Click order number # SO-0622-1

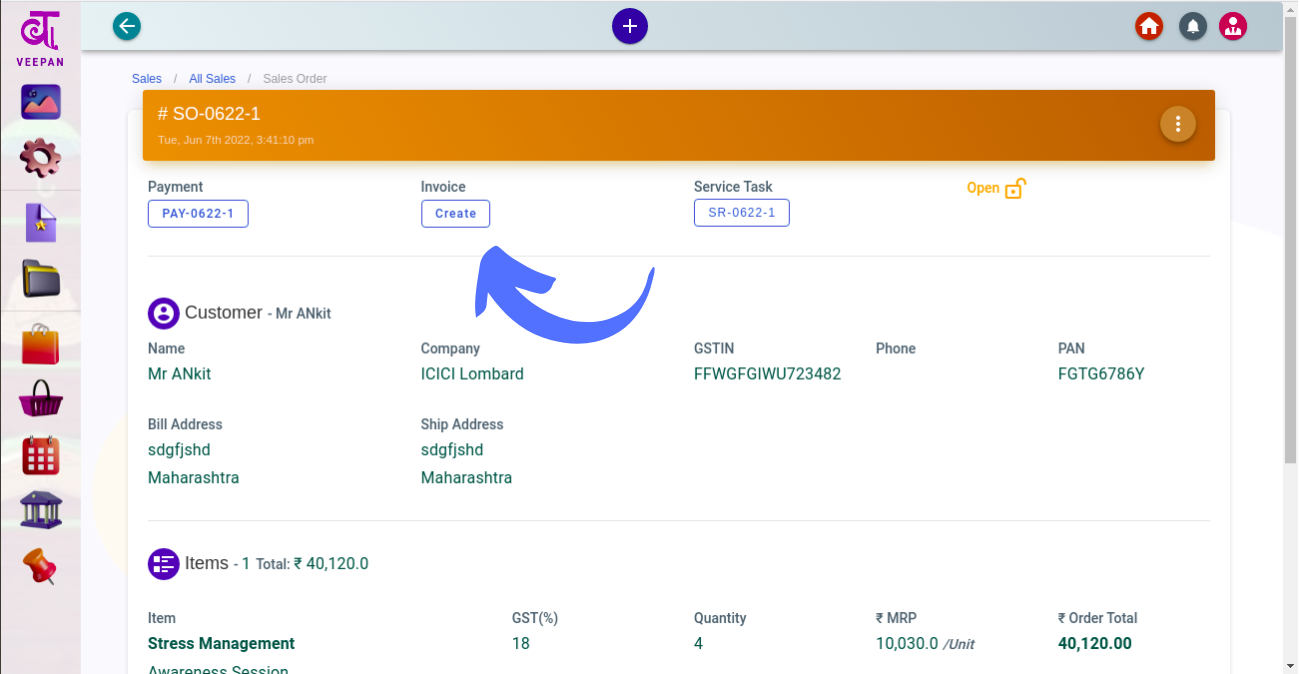click(x=209, y=114)
